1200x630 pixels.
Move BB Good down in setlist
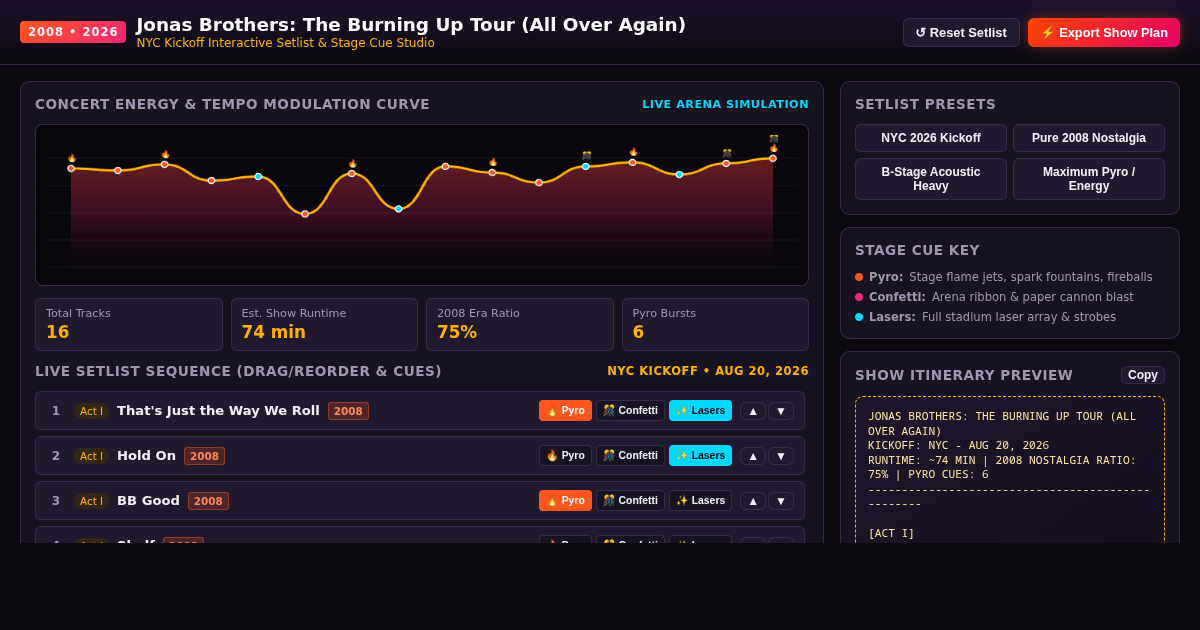coord(781,501)
